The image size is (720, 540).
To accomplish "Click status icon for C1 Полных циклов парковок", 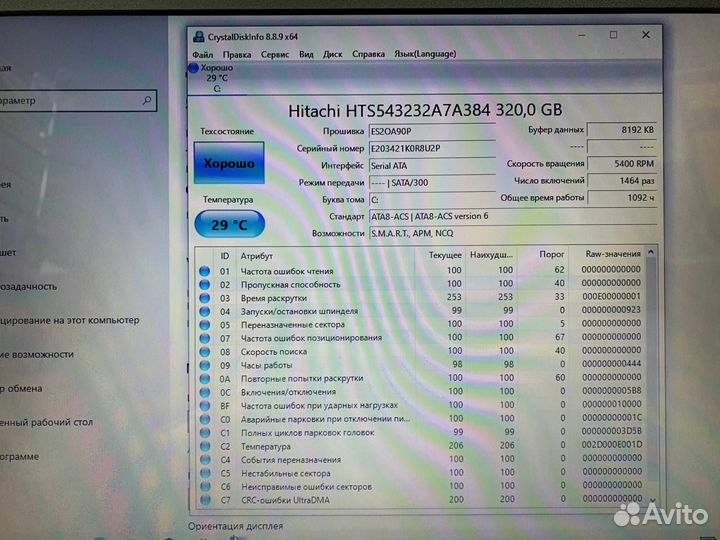I will click(x=205, y=433).
